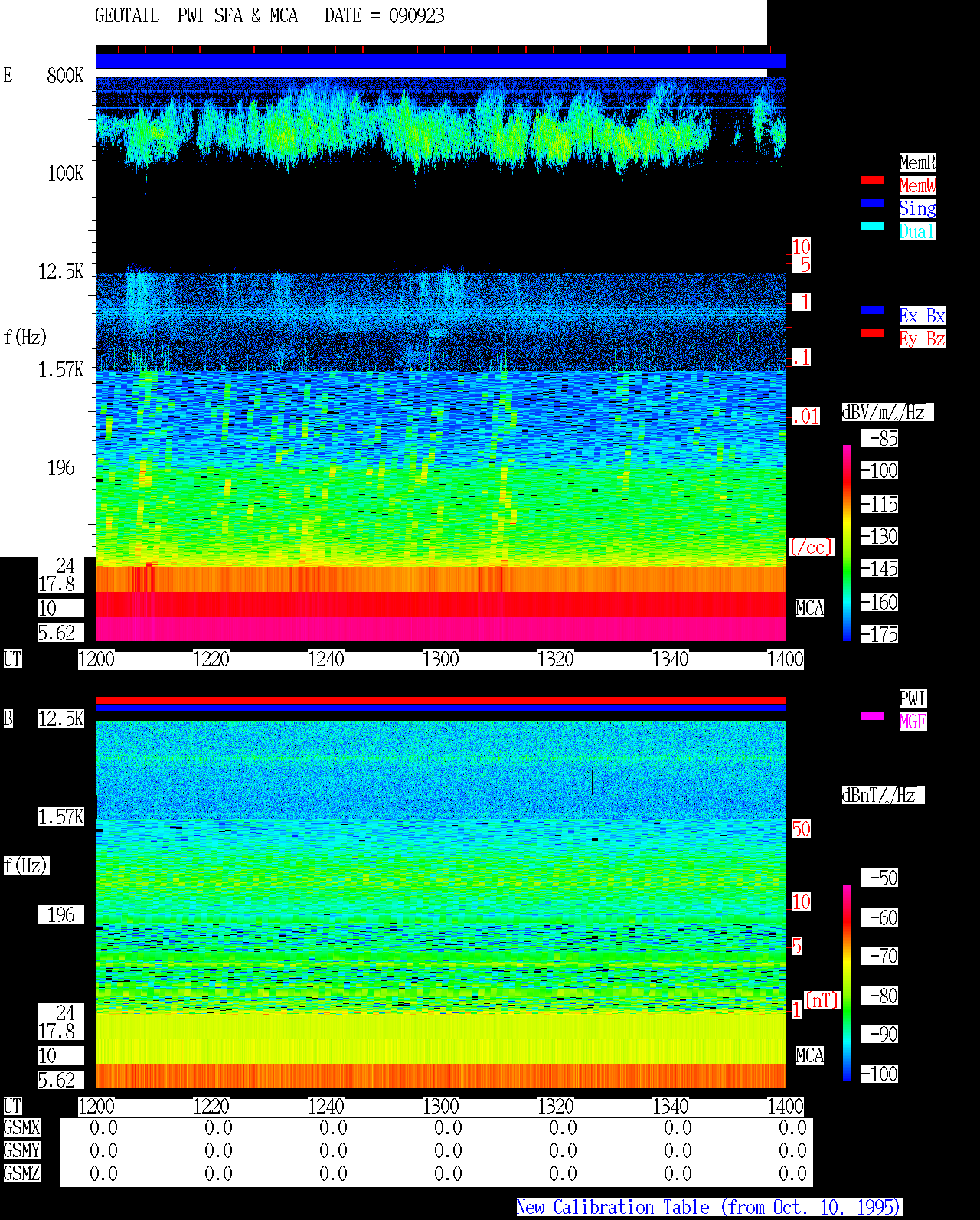980x1220 pixels.
Task: Click the New Calibration Table link
Action: click(709, 1207)
